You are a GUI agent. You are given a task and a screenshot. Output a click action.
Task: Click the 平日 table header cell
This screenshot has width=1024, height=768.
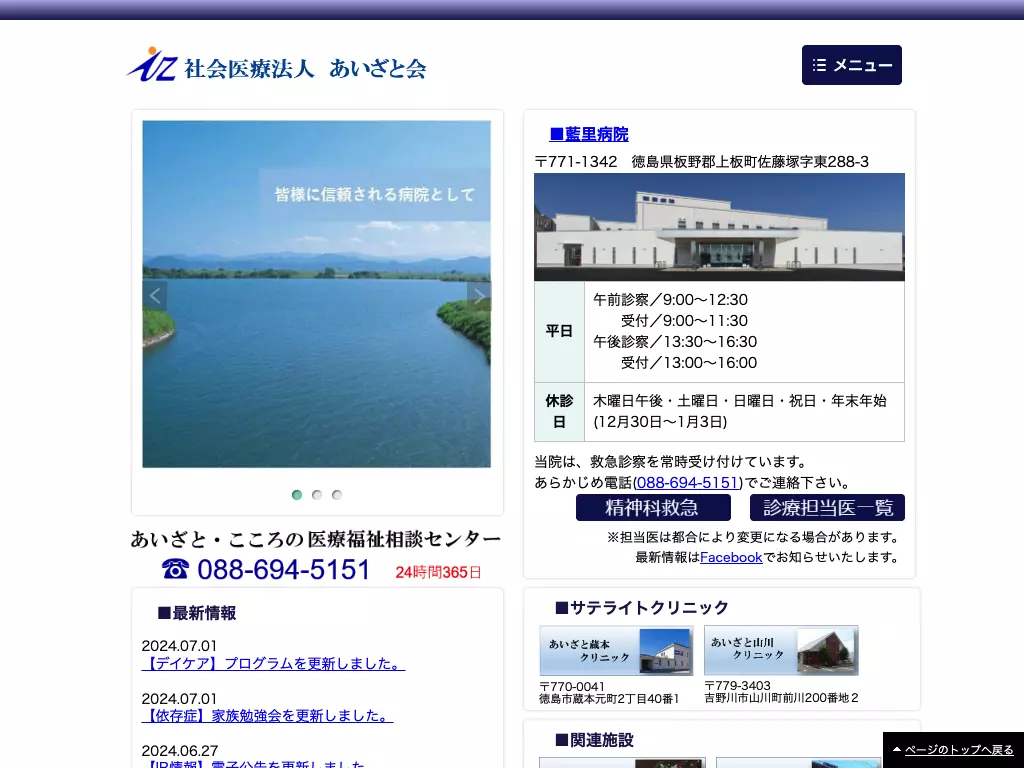[559, 331]
